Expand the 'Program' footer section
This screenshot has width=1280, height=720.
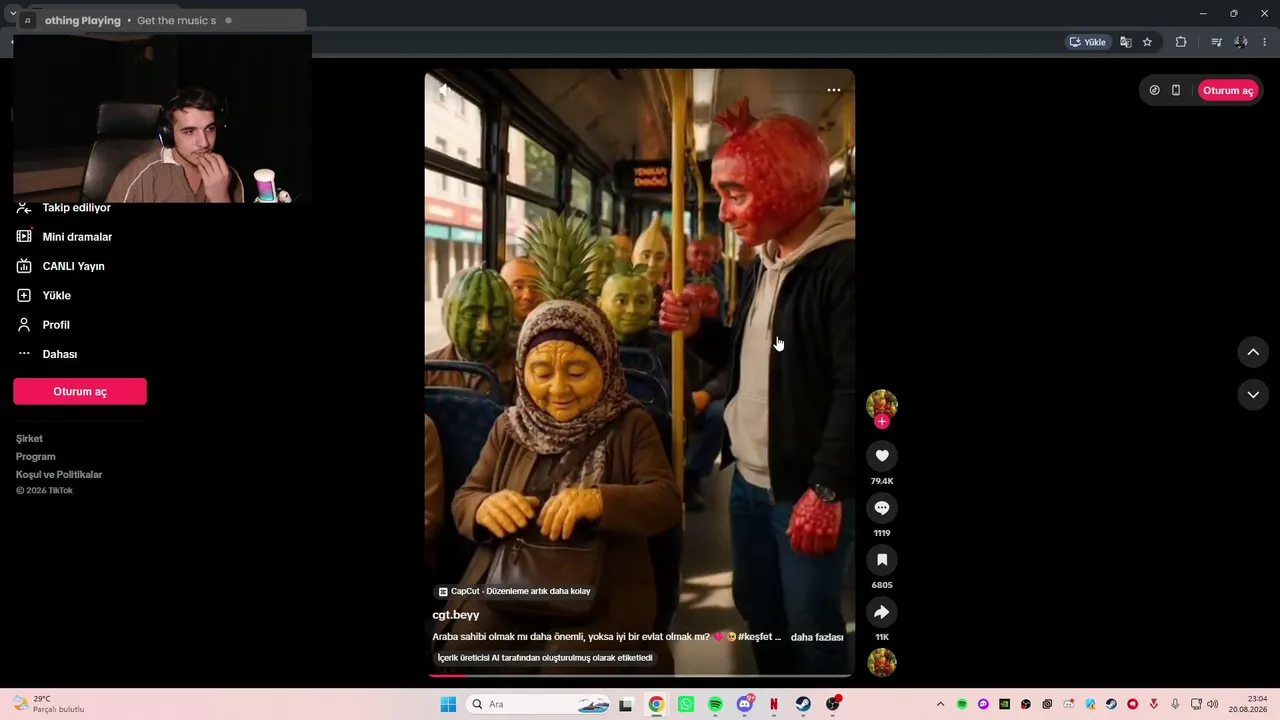pyautogui.click(x=36, y=457)
